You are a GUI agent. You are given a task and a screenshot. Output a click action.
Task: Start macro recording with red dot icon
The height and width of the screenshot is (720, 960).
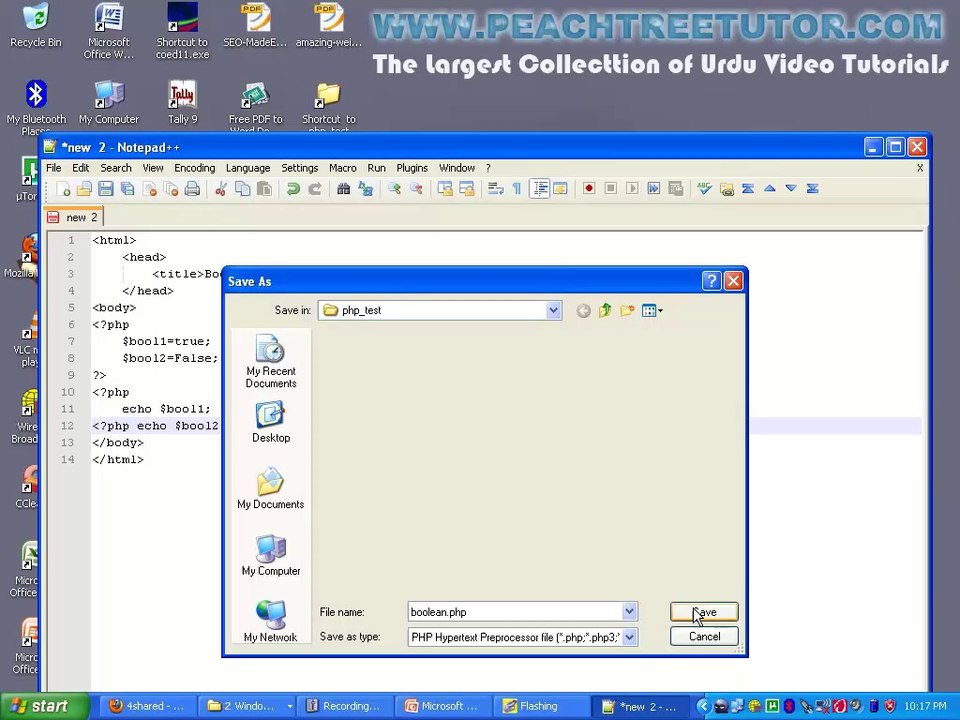589,189
